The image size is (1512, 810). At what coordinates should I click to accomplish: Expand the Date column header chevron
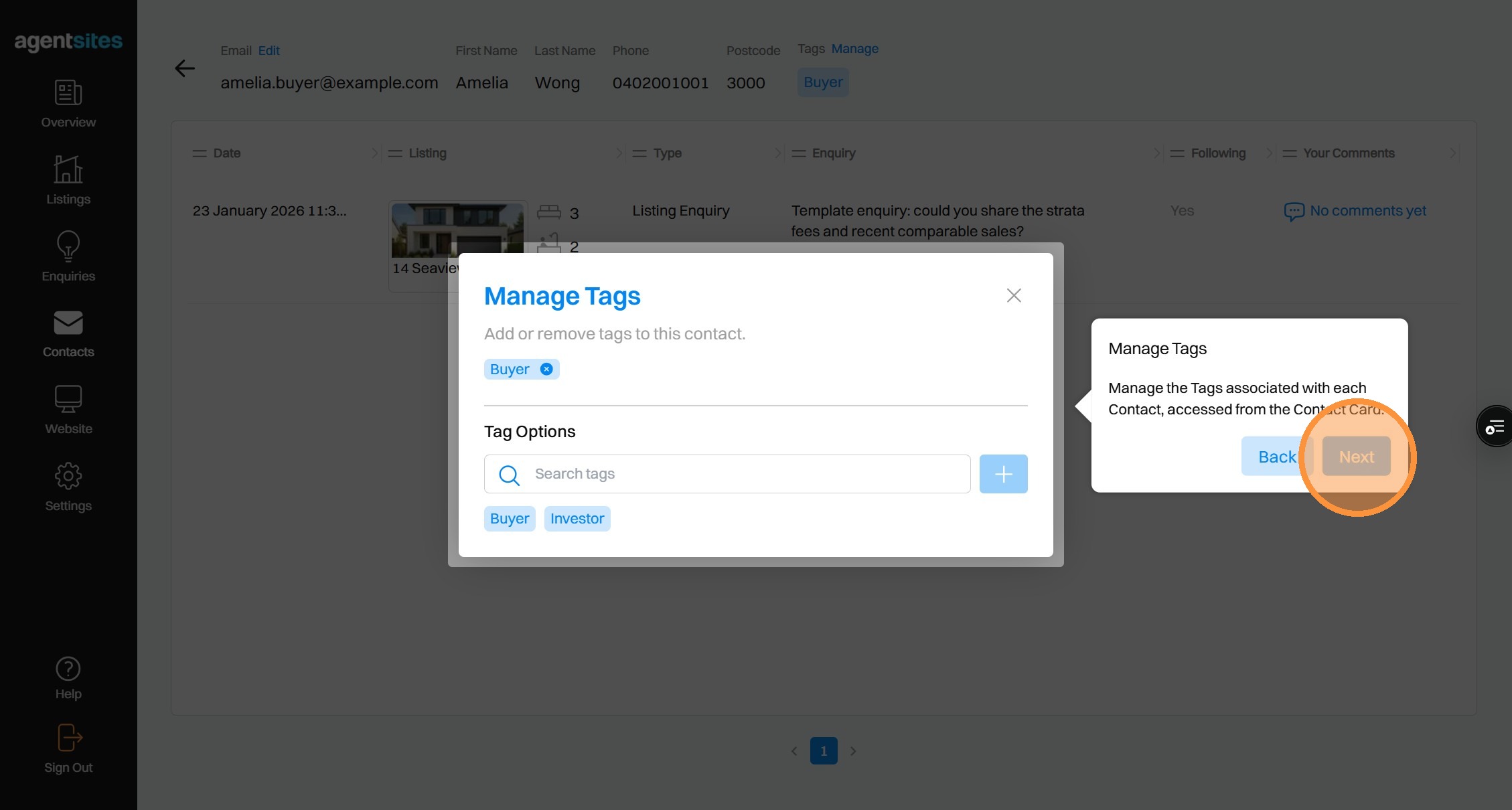point(374,153)
